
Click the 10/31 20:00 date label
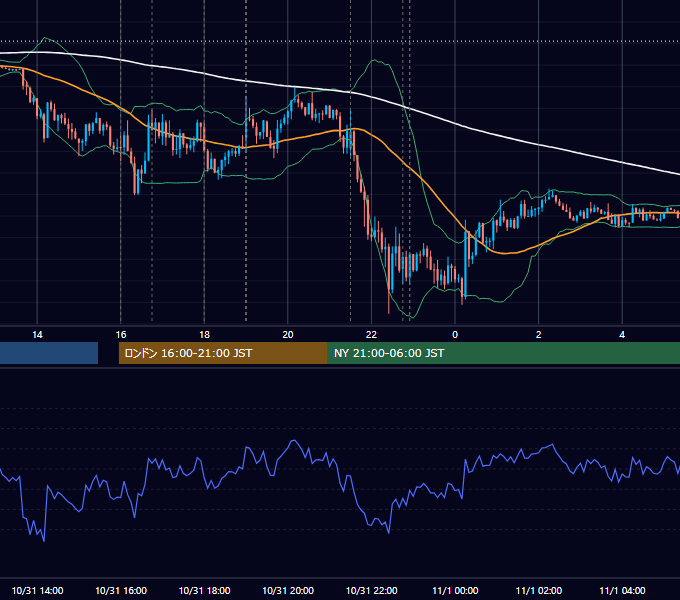tap(288, 590)
